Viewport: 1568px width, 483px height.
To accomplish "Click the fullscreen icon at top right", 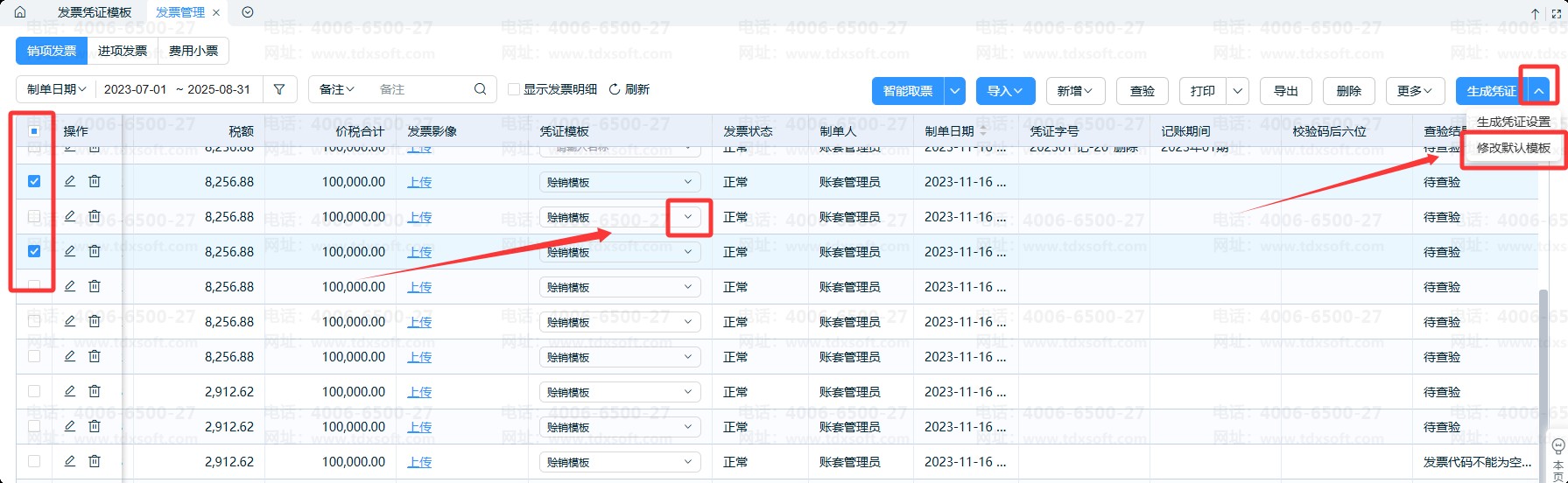I will pos(1557,13).
